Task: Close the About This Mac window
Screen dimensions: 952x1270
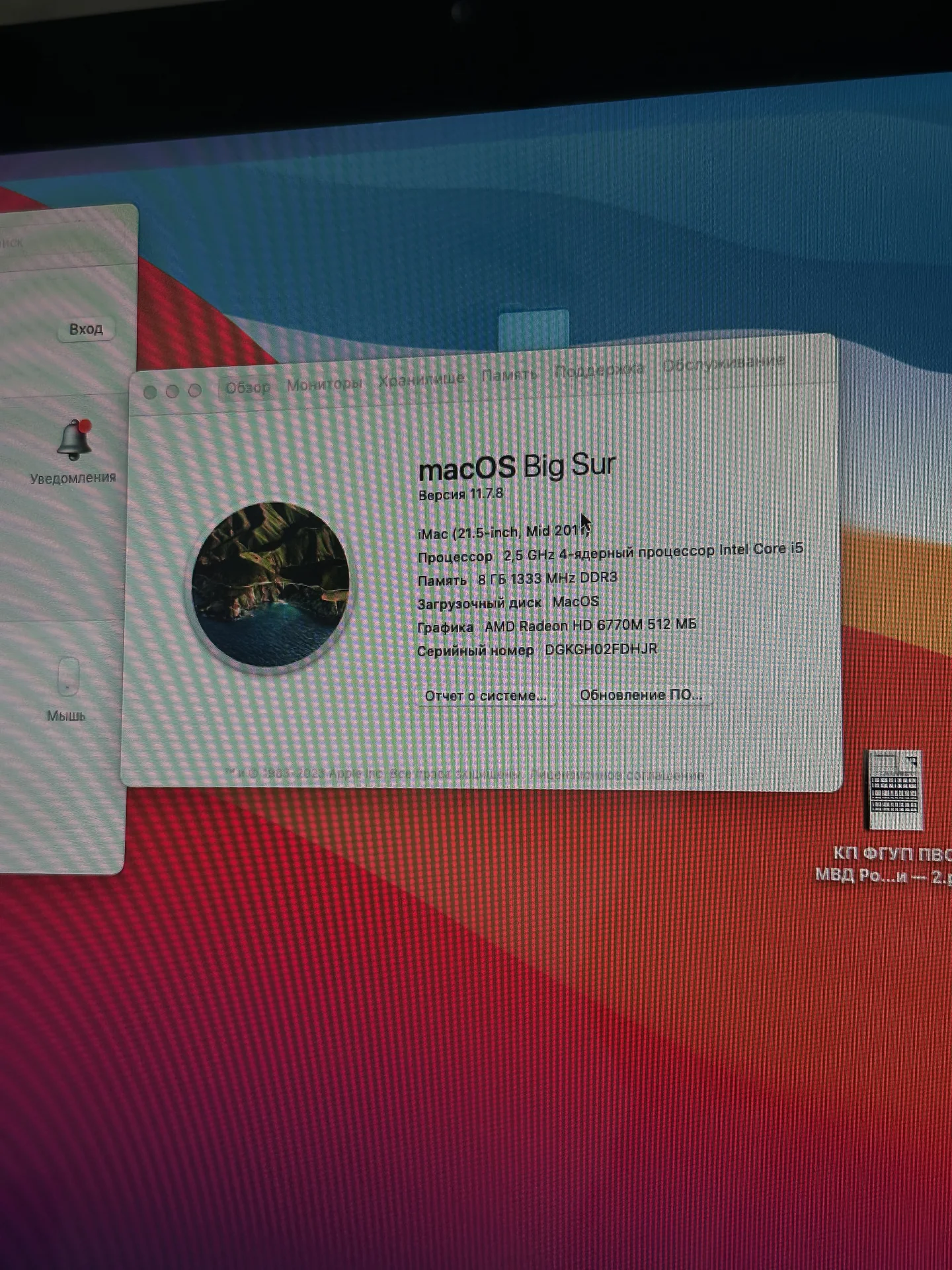Action: (x=150, y=393)
